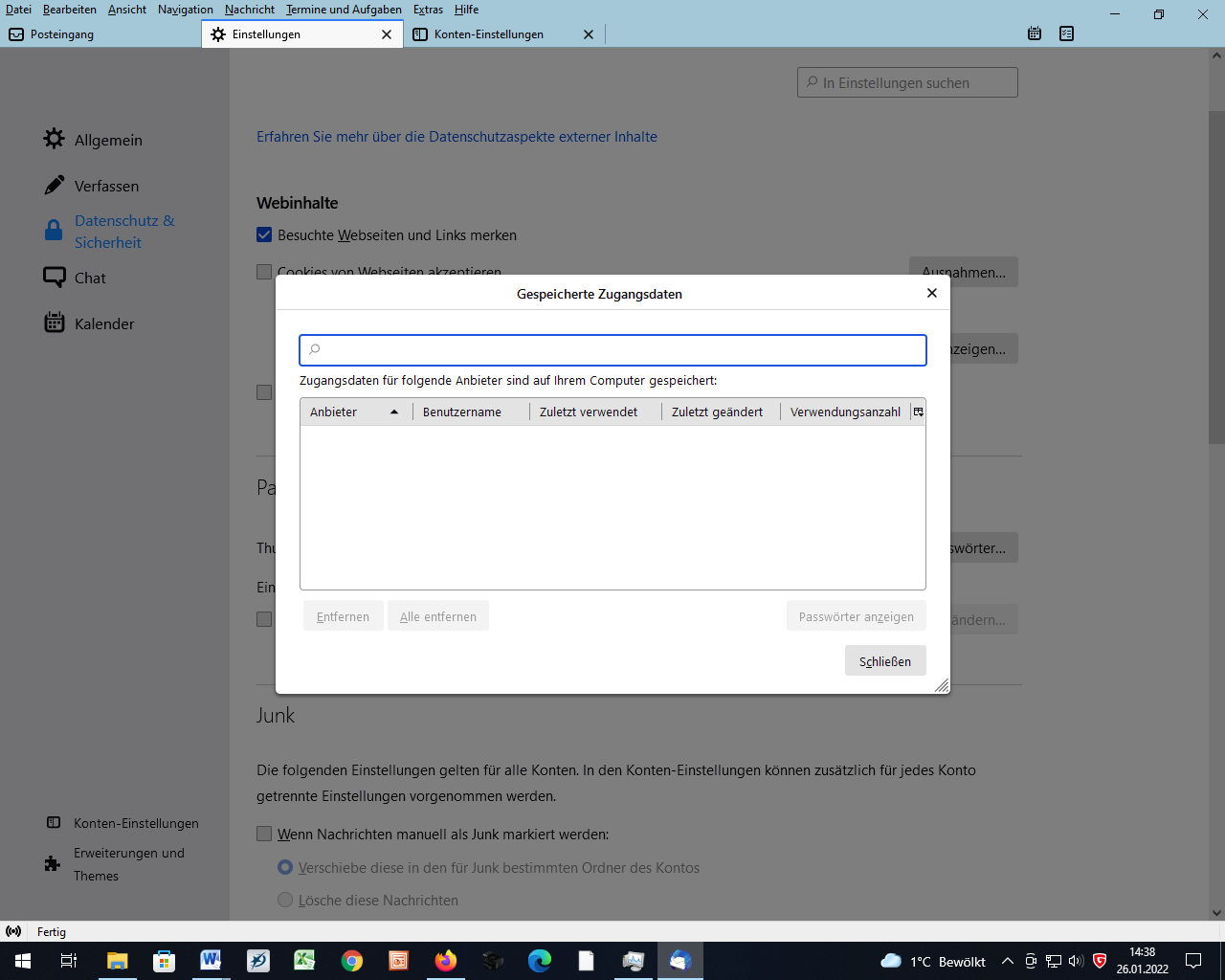Click the Datenschutz & Sicherheit lock icon
Viewport: 1225px width, 980px height.
tap(55, 231)
